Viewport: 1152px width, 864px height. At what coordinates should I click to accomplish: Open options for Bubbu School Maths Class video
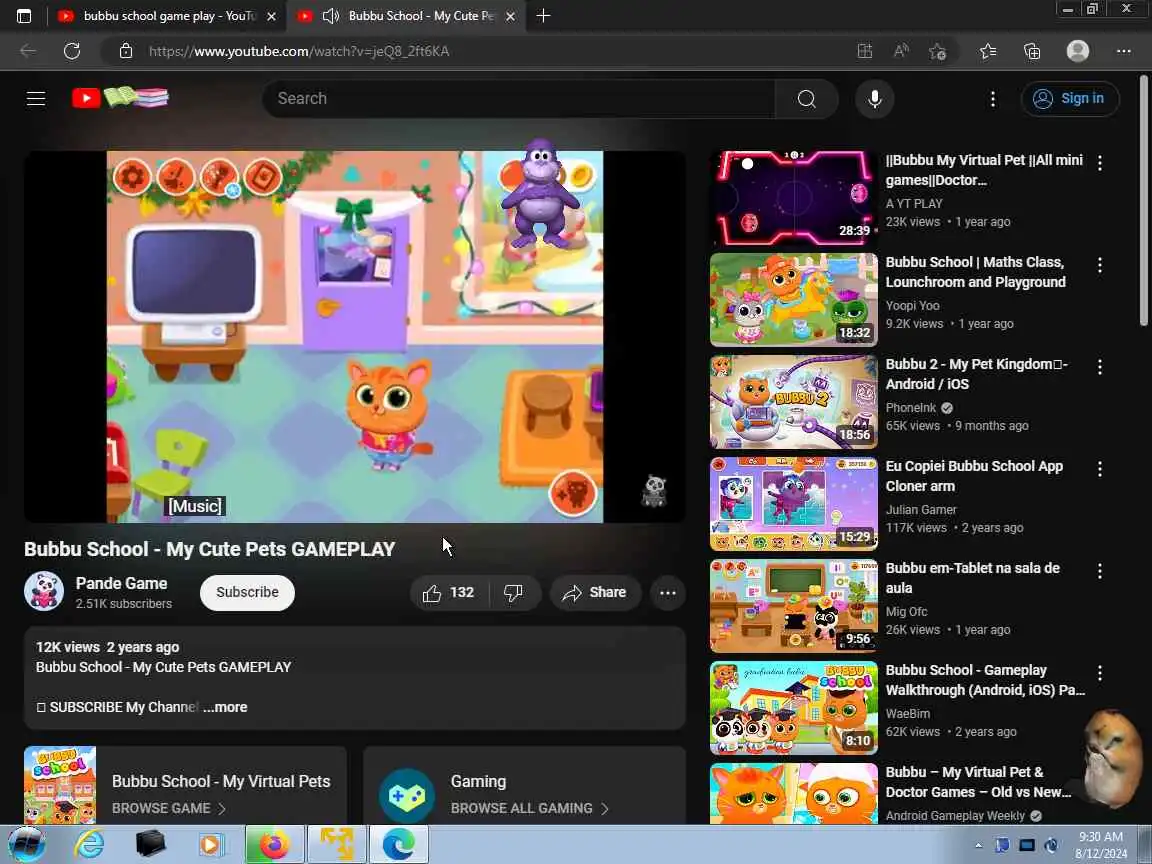point(1100,265)
